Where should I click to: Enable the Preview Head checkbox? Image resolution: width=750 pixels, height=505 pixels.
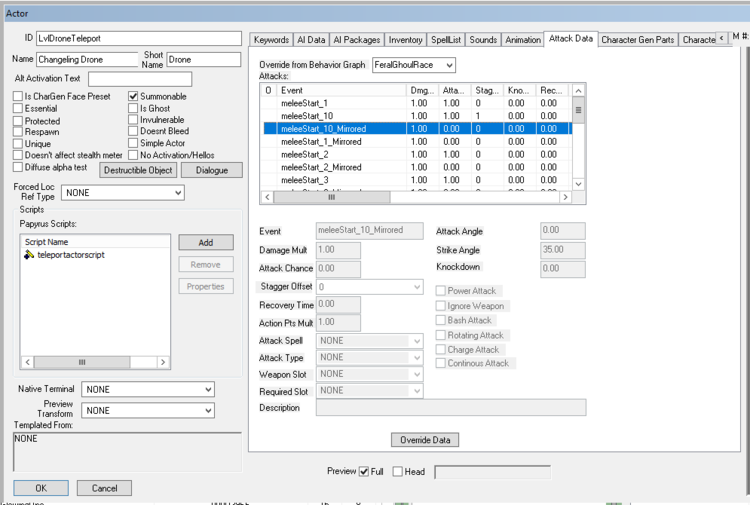[397, 472]
